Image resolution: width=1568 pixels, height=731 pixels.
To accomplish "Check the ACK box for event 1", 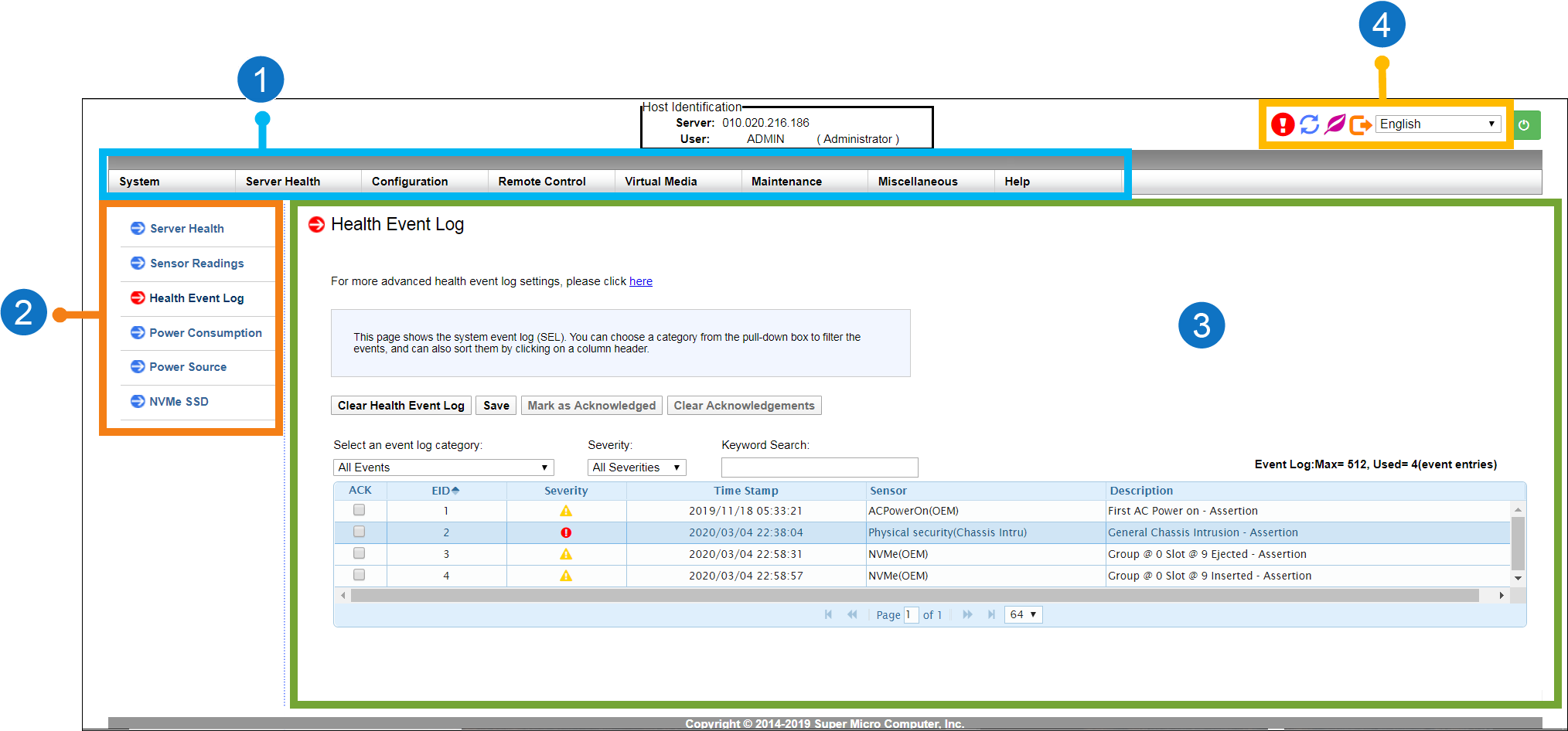I will click(x=359, y=510).
